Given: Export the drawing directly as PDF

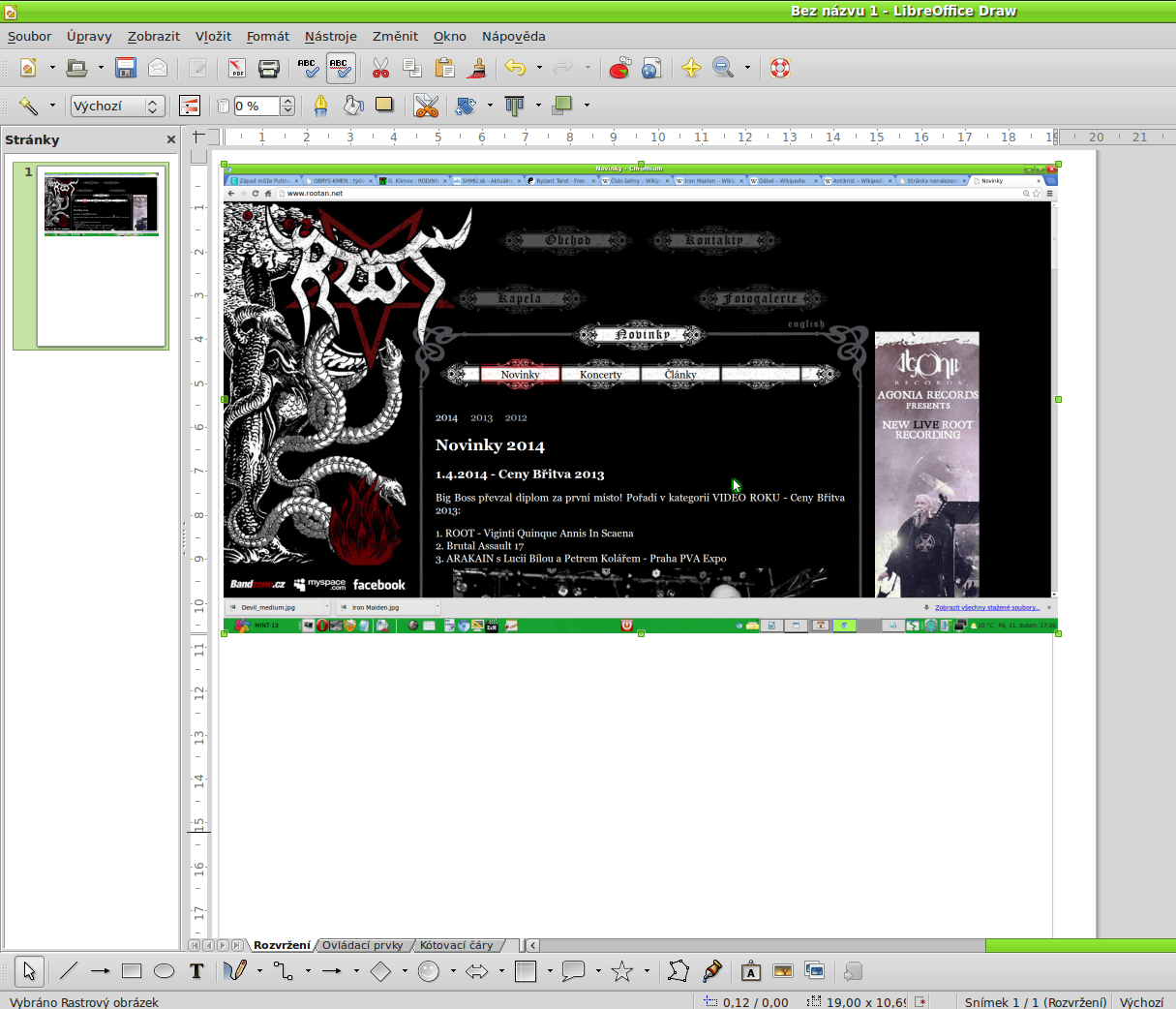Looking at the screenshot, I should (237, 68).
